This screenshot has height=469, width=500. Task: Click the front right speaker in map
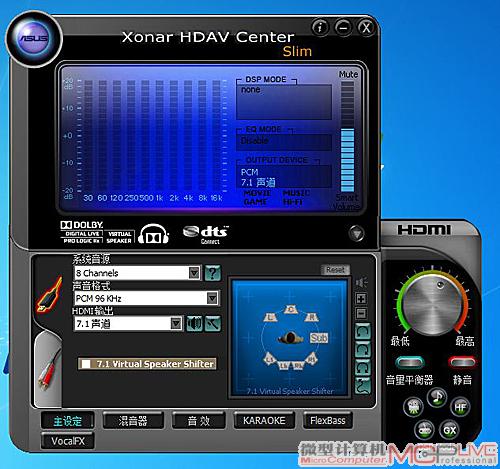click(x=311, y=317)
